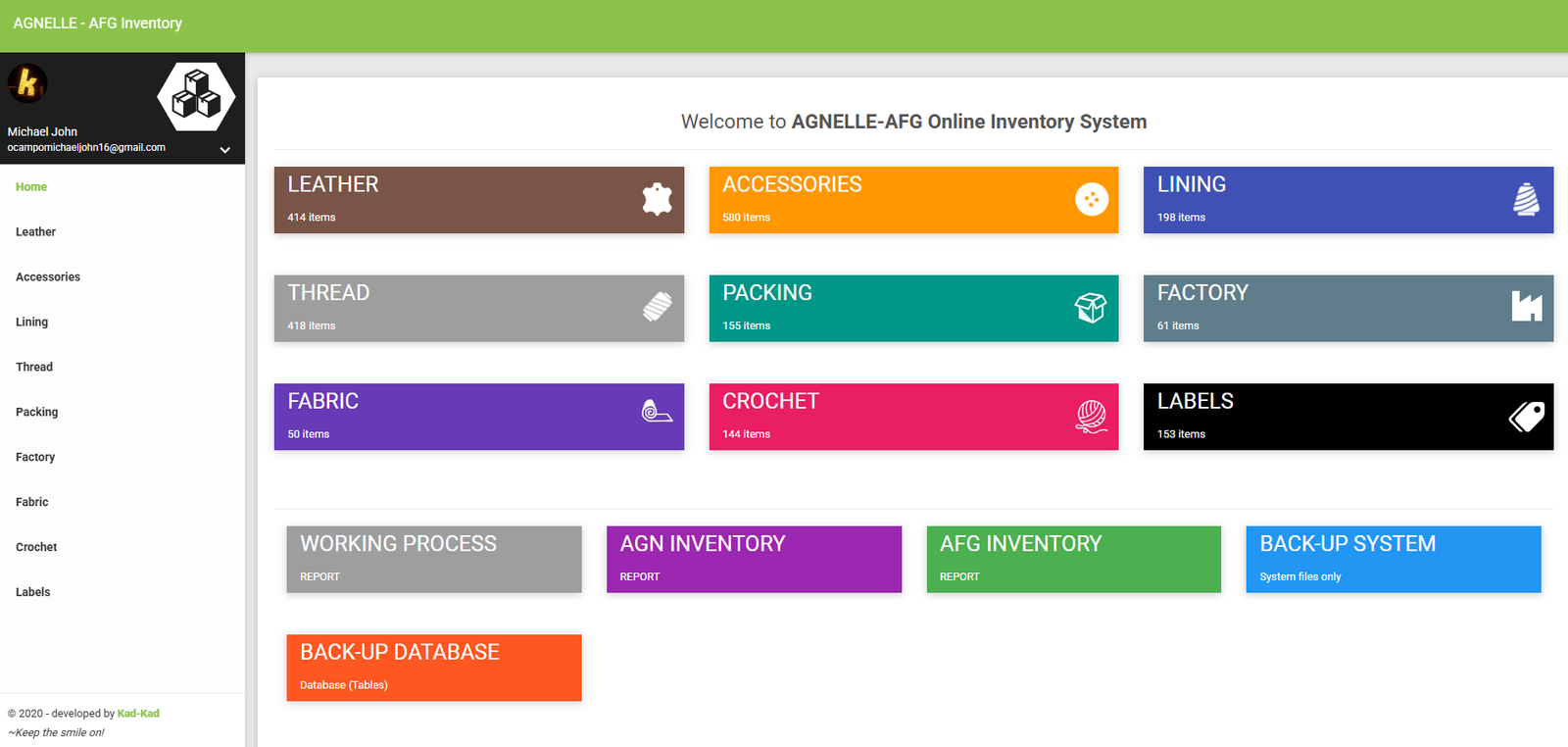This screenshot has width=1568, height=747.
Task: Click the user profile avatar picture
Action: tap(27, 83)
